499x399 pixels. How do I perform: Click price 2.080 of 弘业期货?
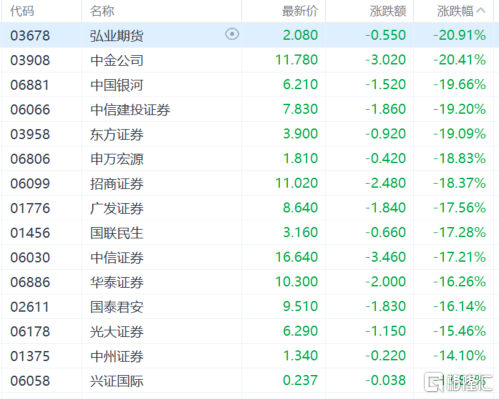pos(300,35)
